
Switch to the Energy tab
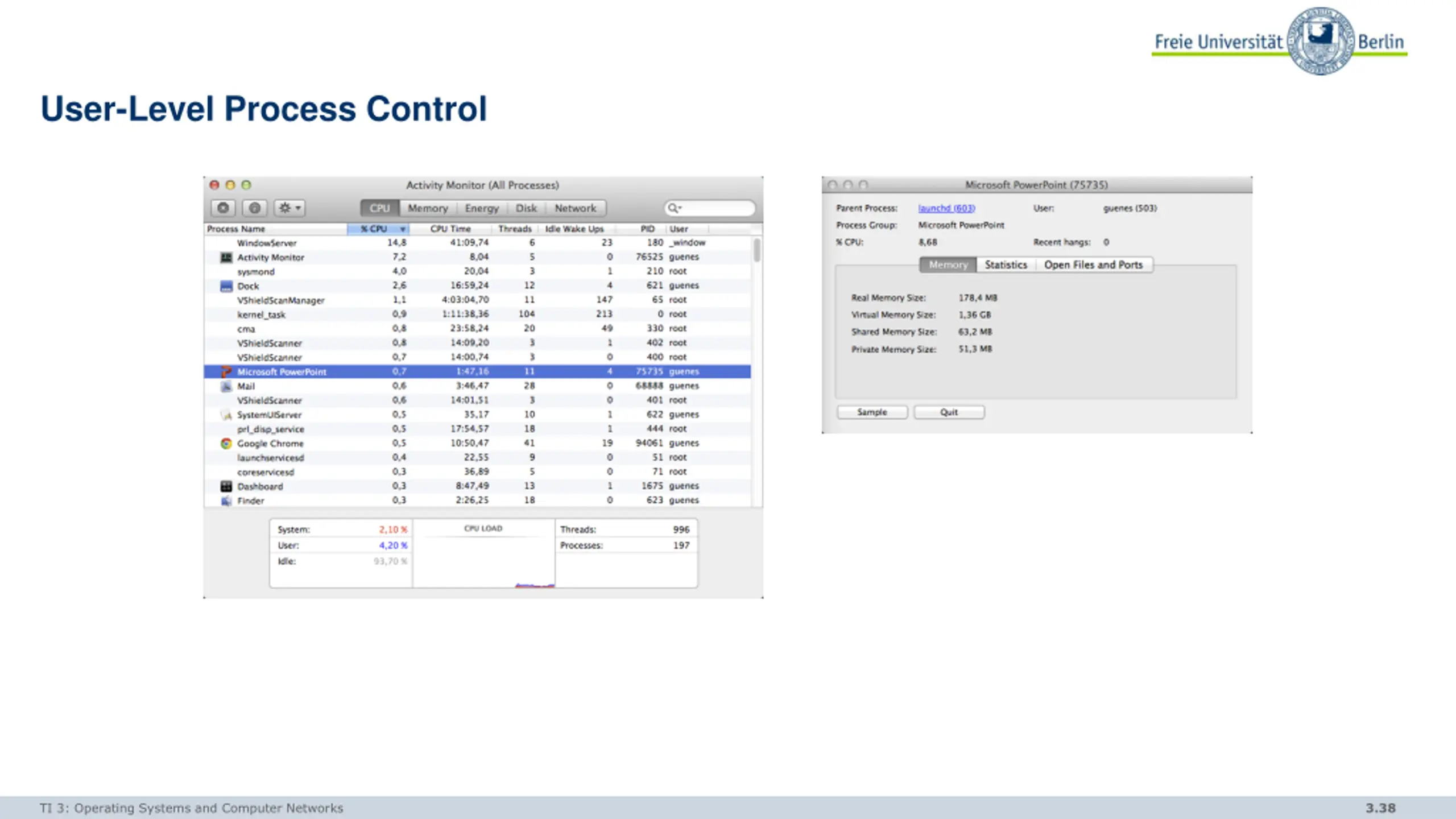(x=482, y=208)
